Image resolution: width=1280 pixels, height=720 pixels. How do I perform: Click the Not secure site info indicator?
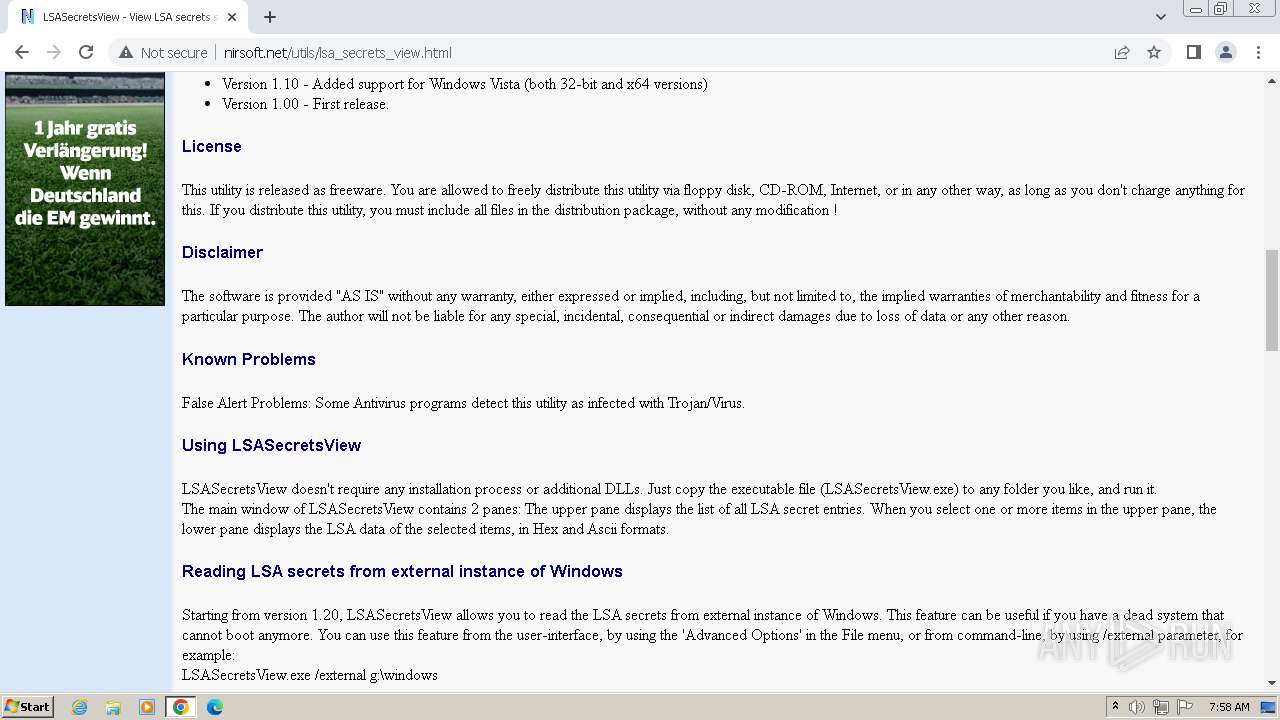[x=163, y=53]
